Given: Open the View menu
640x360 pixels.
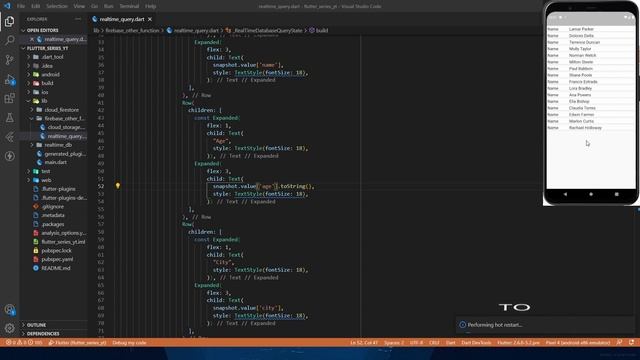Looking at the screenshot, I should [79, 6].
